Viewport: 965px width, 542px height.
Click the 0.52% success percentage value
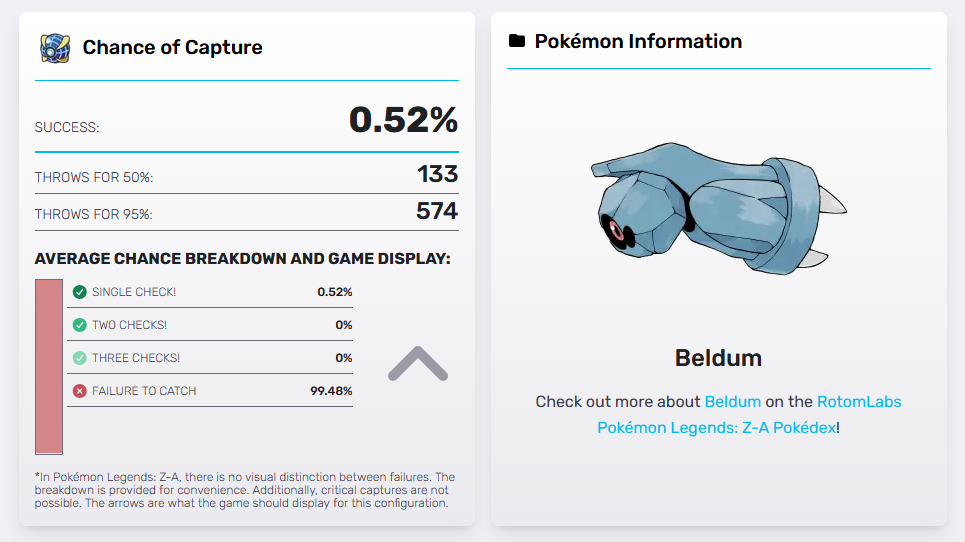403,121
